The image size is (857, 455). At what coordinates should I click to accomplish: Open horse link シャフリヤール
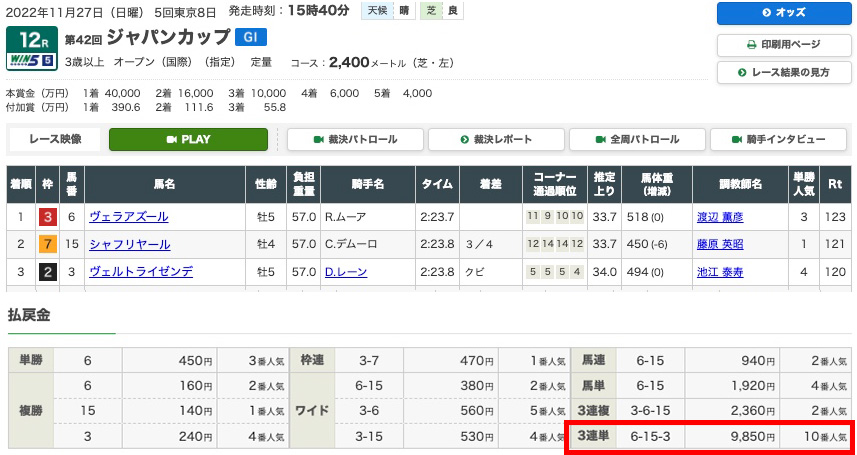(130, 244)
